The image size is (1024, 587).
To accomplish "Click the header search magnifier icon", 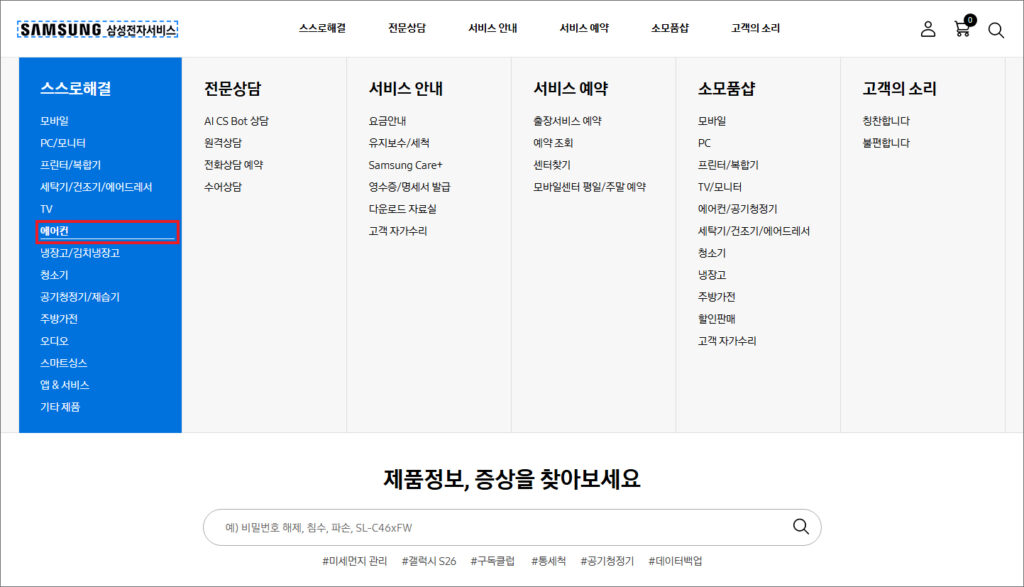I will [x=996, y=30].
